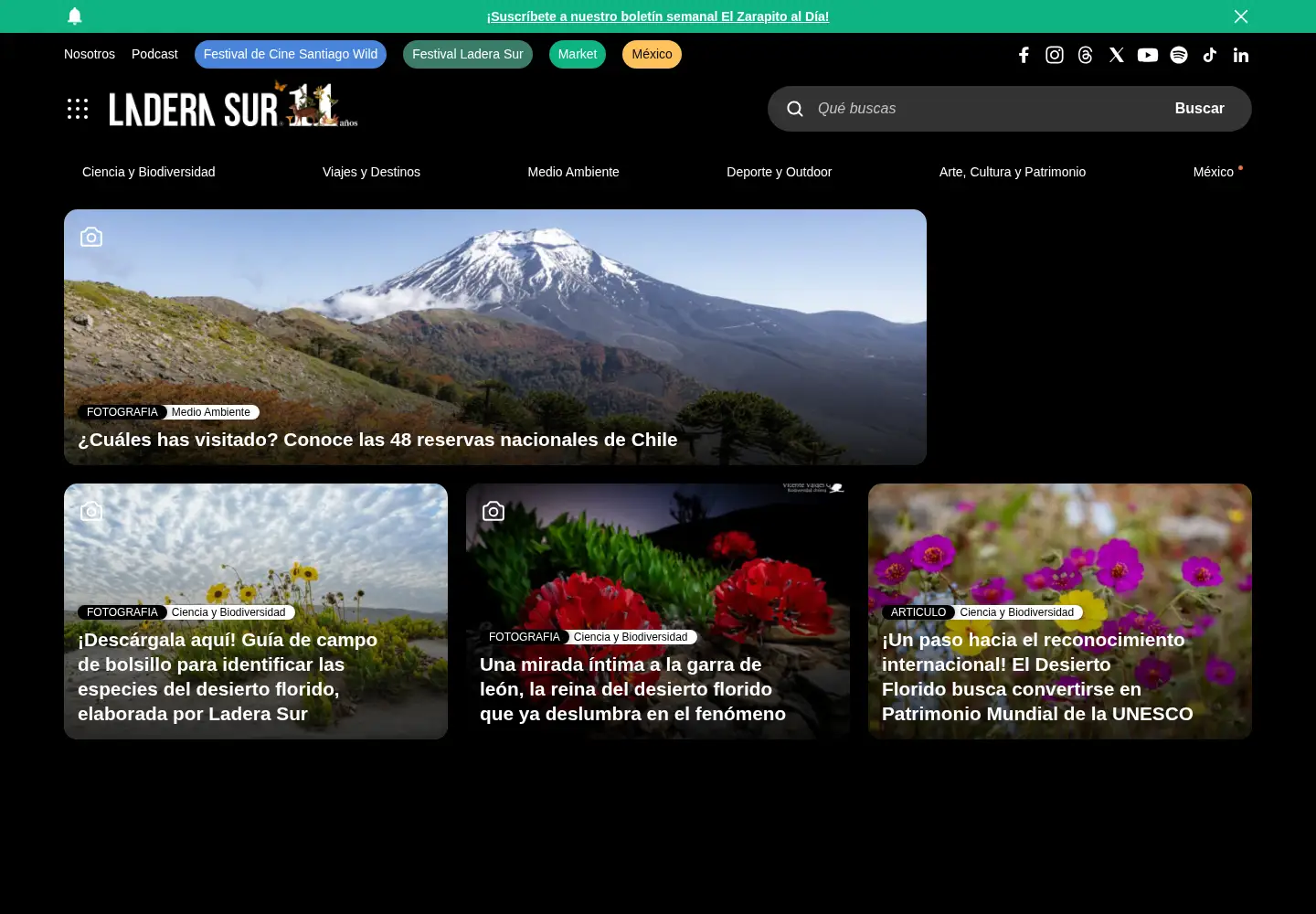Open Medio Ambiente menu
The height and width of the screenshot is (914, 1316).
click(573, 172)
